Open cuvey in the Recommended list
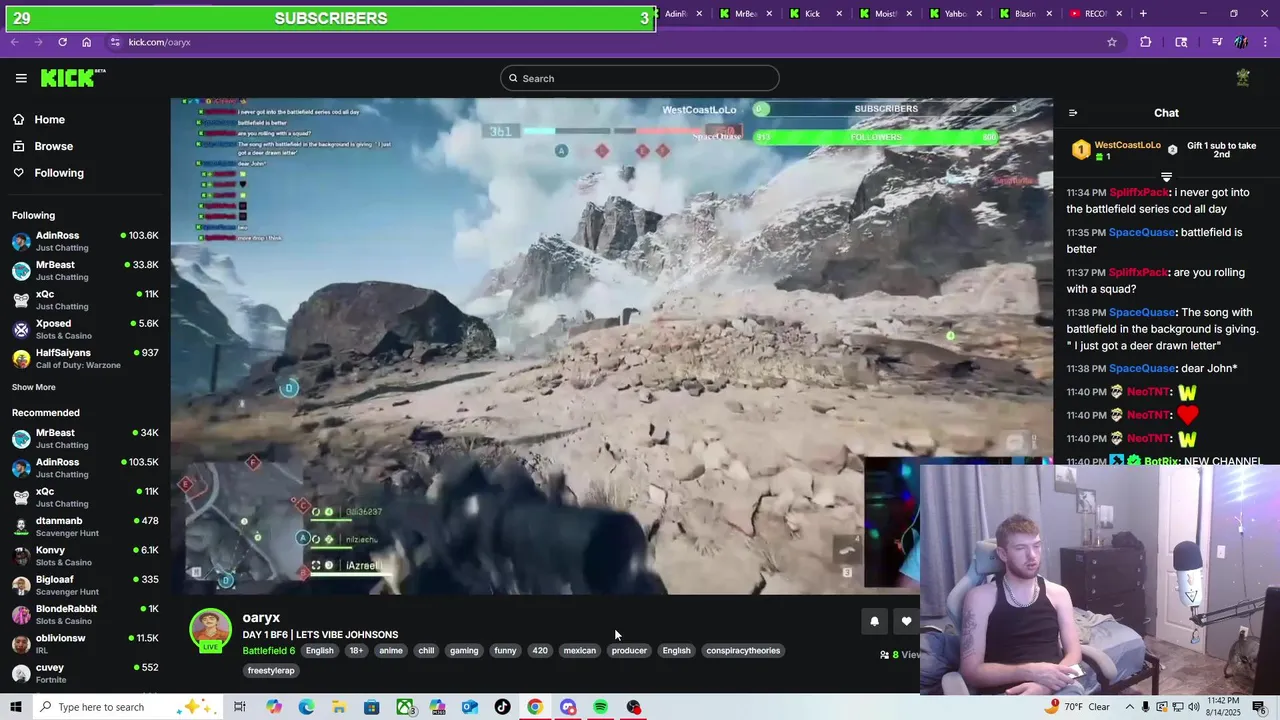 pos(85,673)
